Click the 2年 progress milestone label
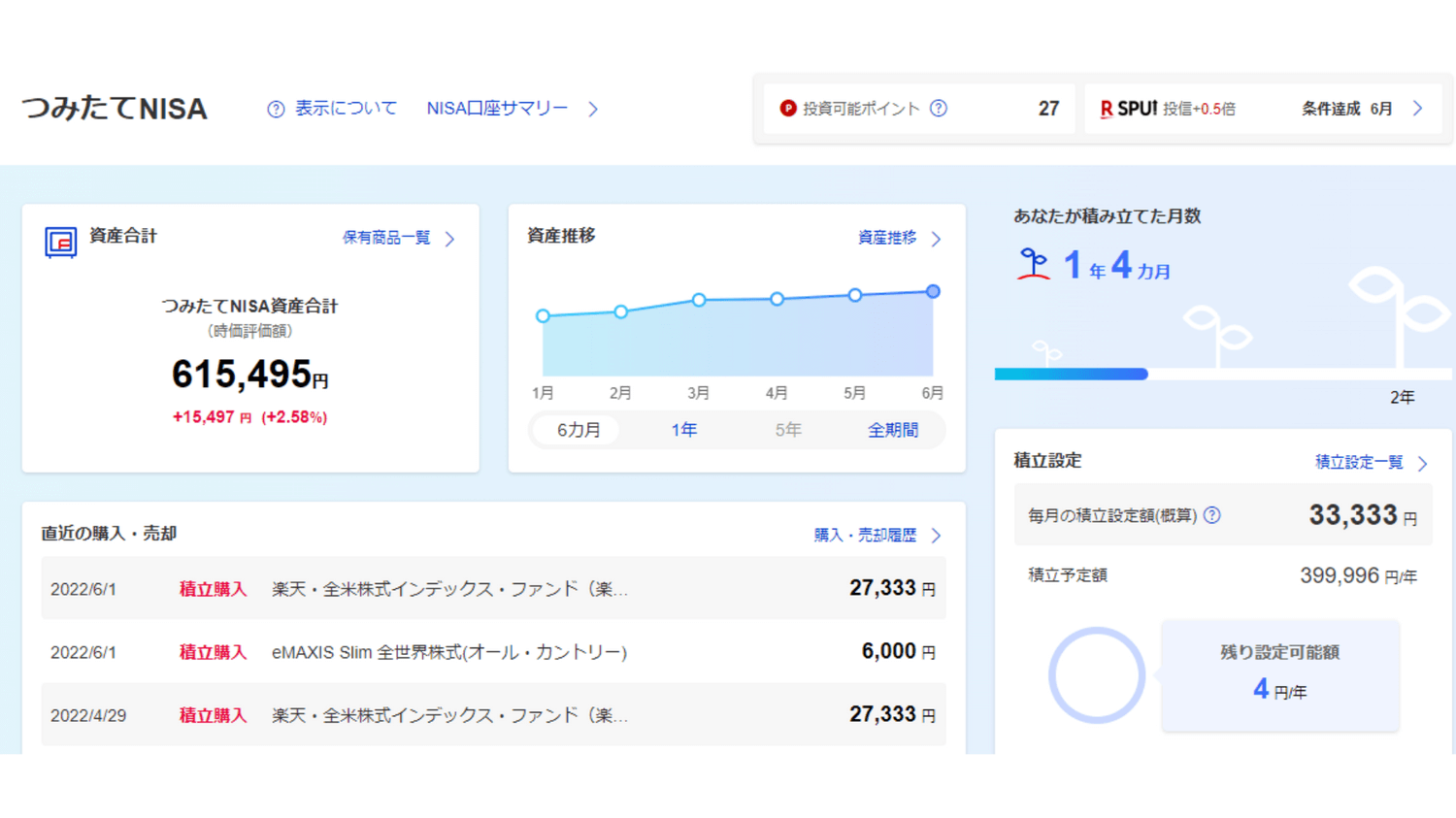Viewport: 1456px width, 818px height. pyautogui.click(x=1403, y=397)
